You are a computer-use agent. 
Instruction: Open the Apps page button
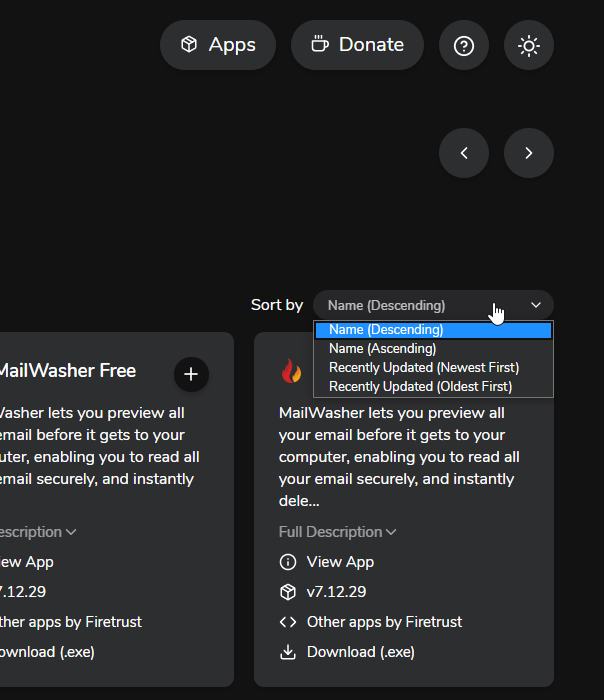(x=218, y=45)
